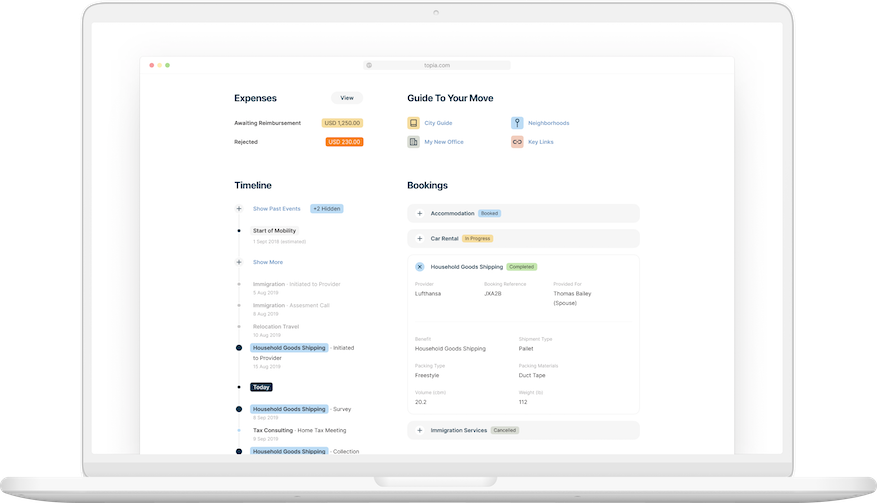
Task: Click the plus icon beside Show Past Events
Action: (239, 209)
